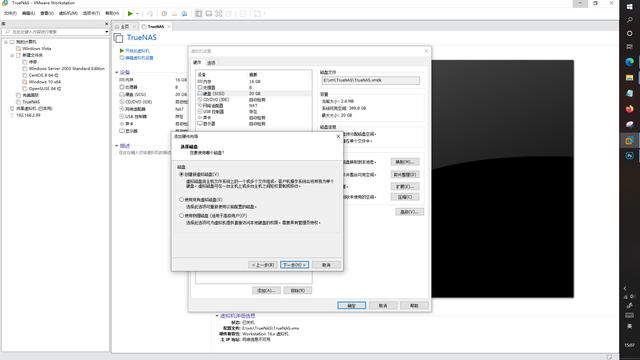
Task: Open the Windows Start button
Action: pyautogui.click(x=629, y=7)
